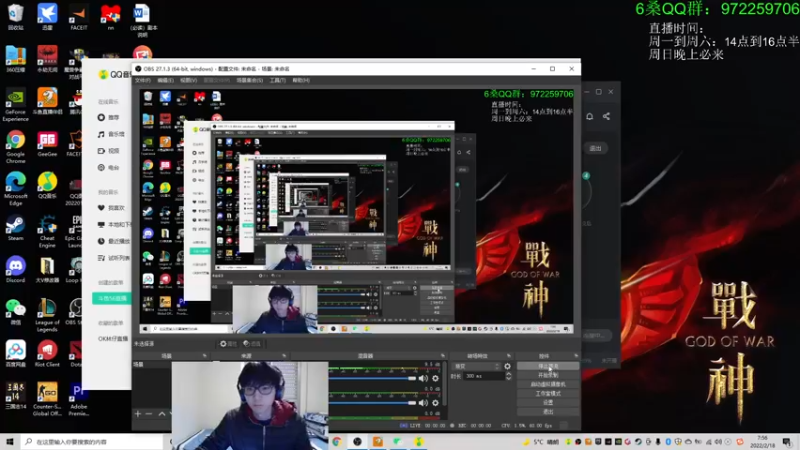Click the volume slider of the second mixer track
Viewport: 800px width, 450px height.
coord(373,403)
